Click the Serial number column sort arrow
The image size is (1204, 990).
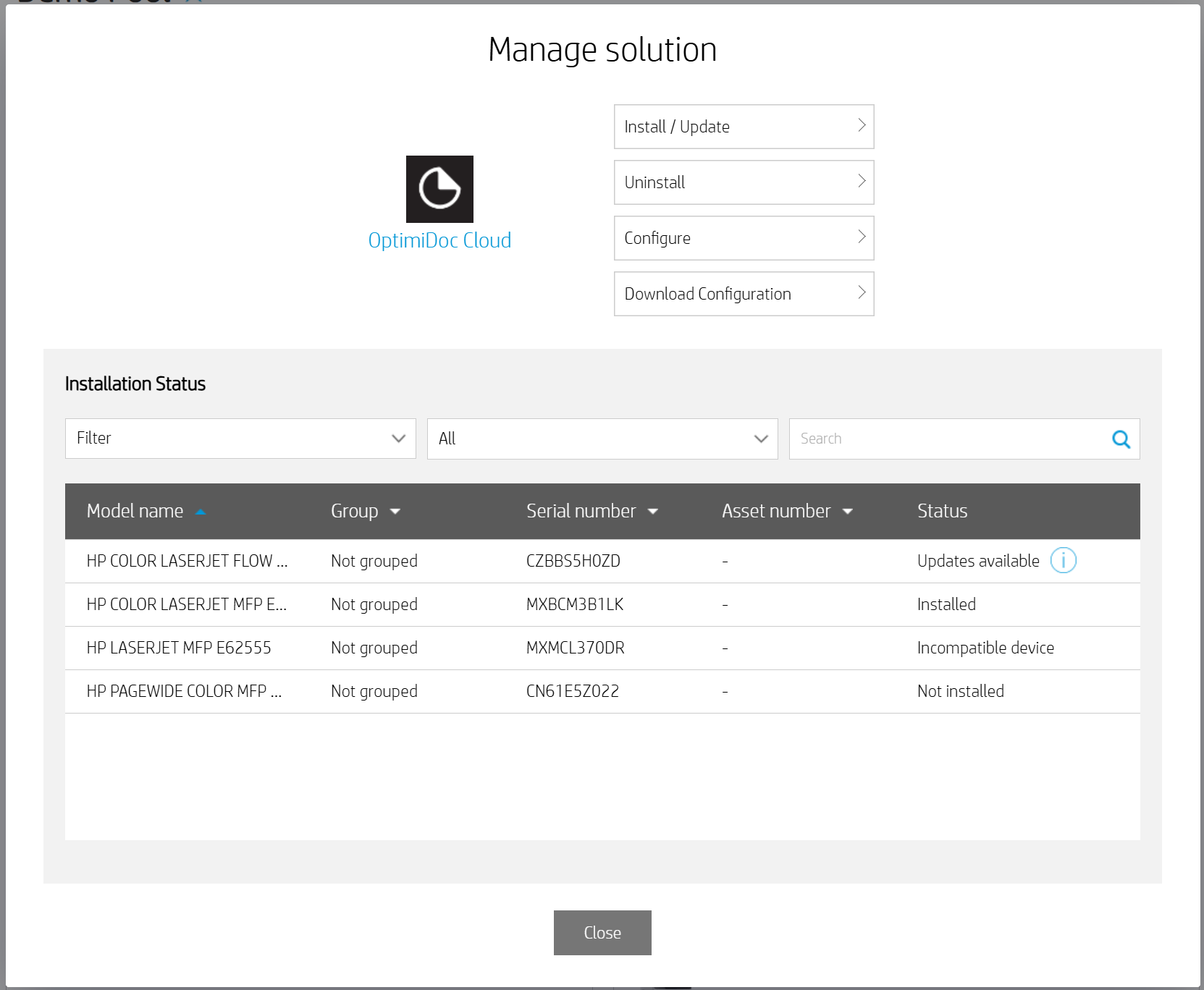click(653, 512)
